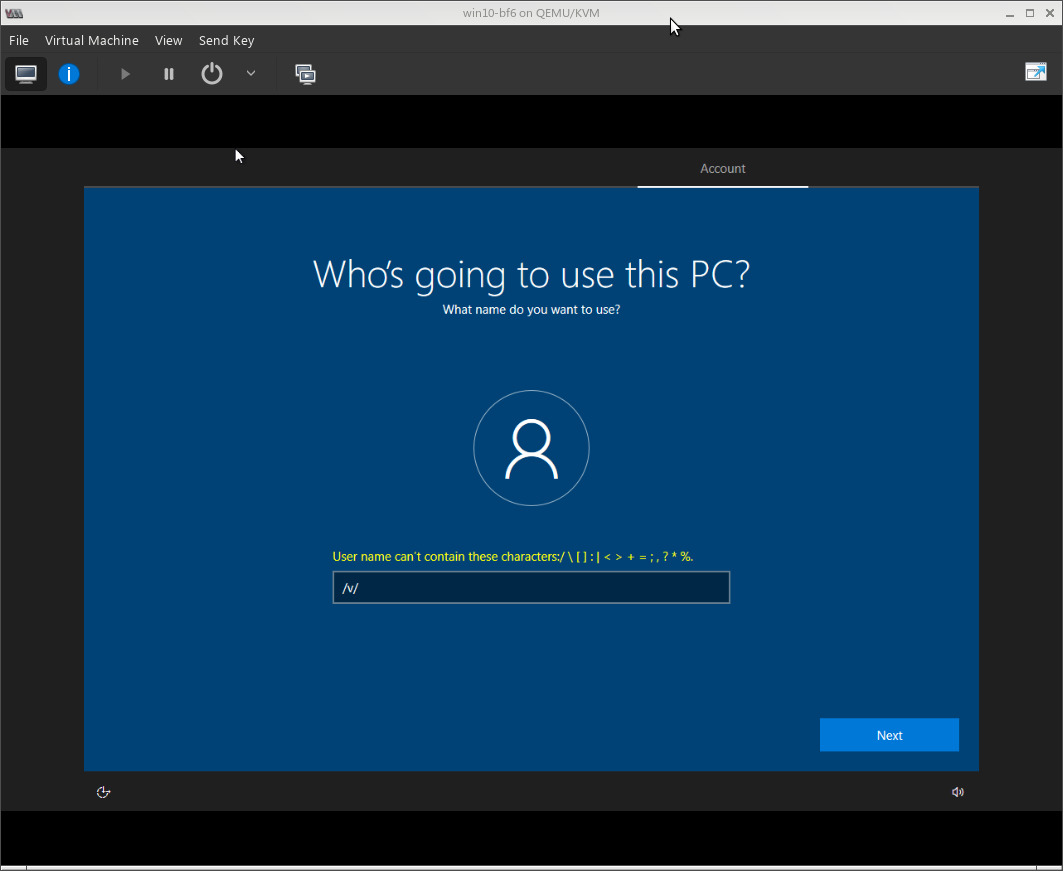Show the graphical console view
1063x871 pixels.
pos(26,74)
